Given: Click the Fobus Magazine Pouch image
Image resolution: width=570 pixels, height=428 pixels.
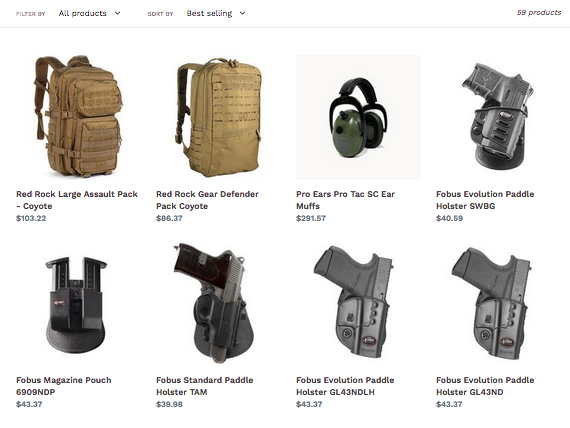Looking at the screenshot, I should pos(76,304).
